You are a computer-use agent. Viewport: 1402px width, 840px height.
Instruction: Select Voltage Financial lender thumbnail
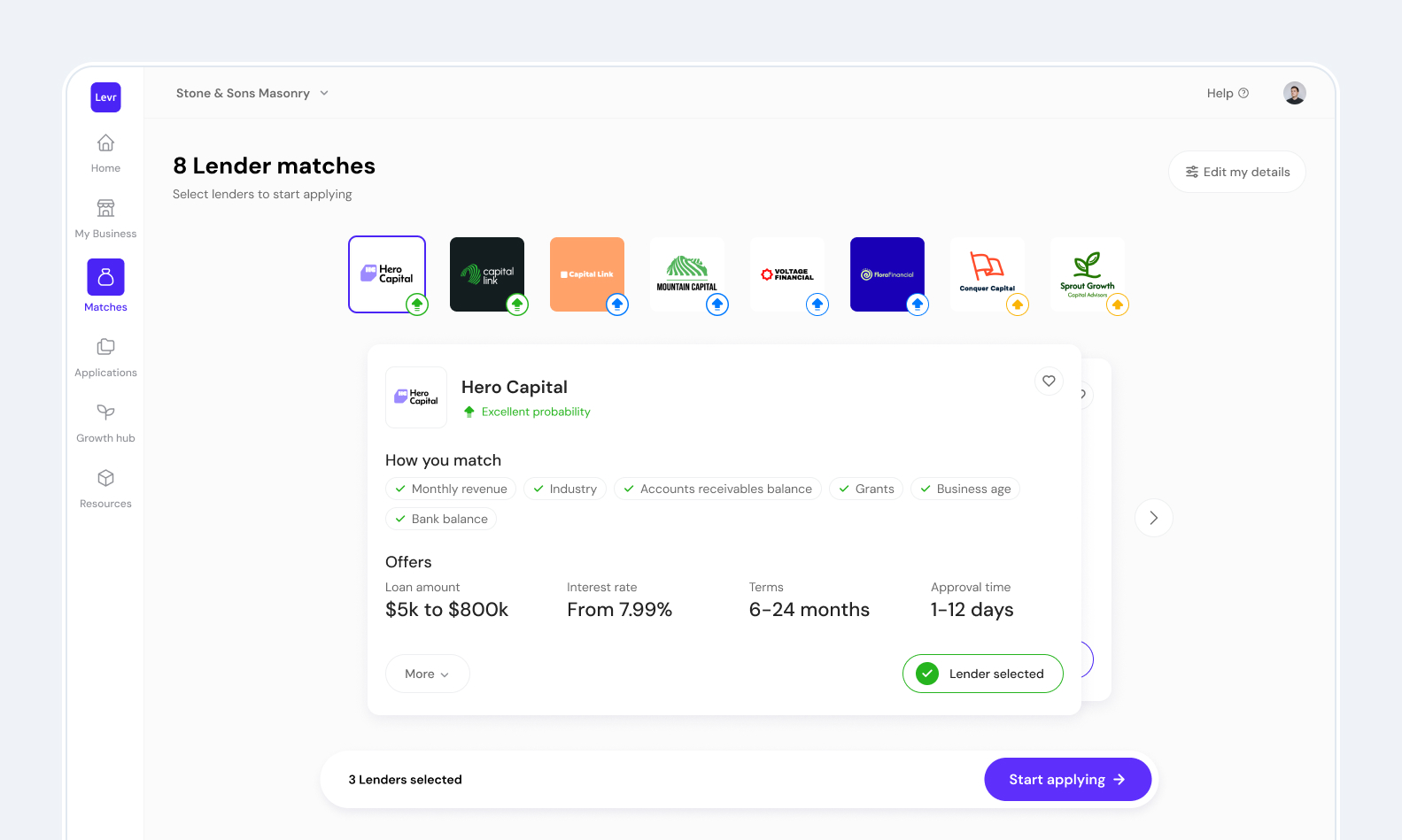pos(787,274)
